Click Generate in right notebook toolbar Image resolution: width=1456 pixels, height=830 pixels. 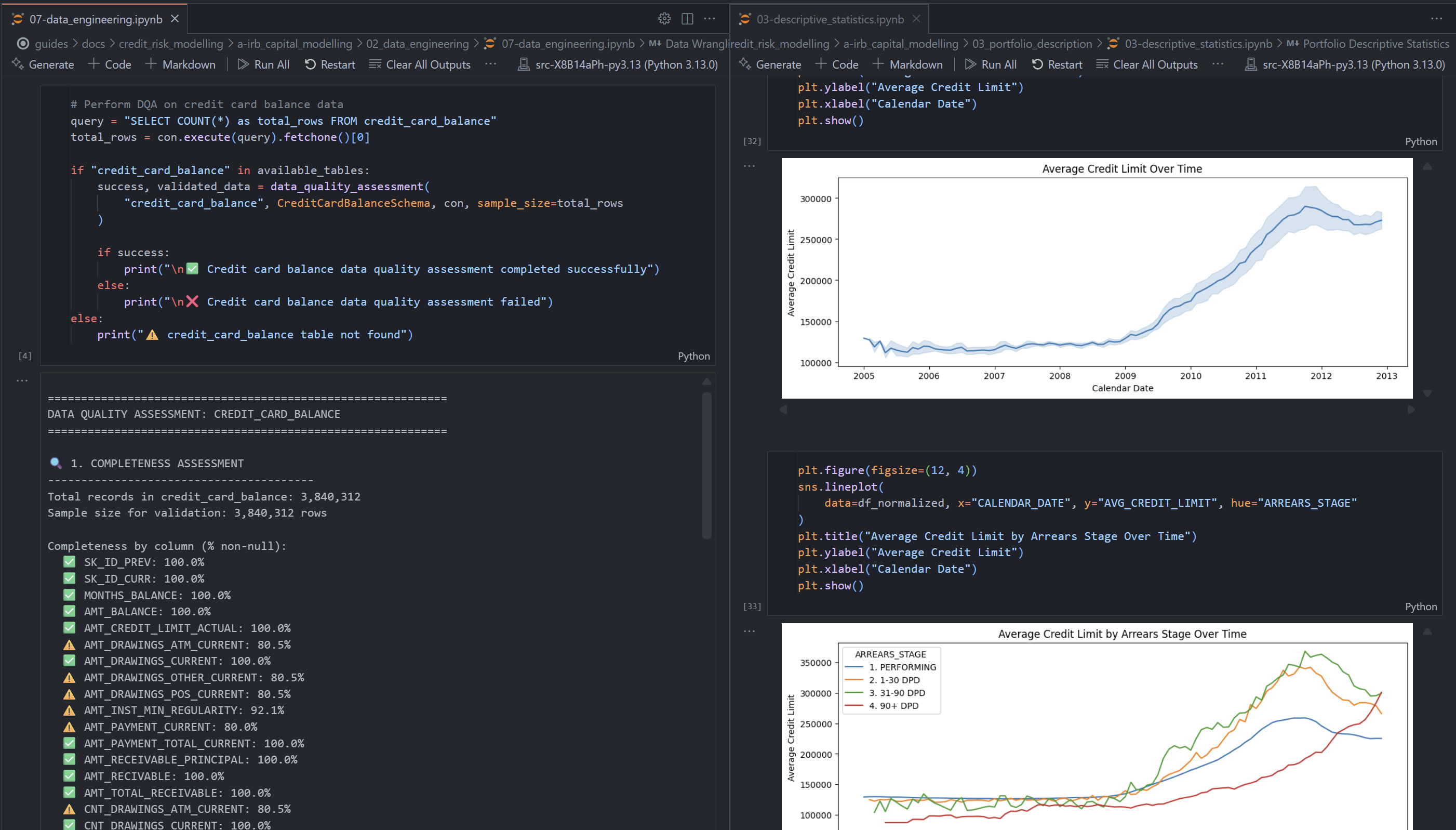[770, 64]
